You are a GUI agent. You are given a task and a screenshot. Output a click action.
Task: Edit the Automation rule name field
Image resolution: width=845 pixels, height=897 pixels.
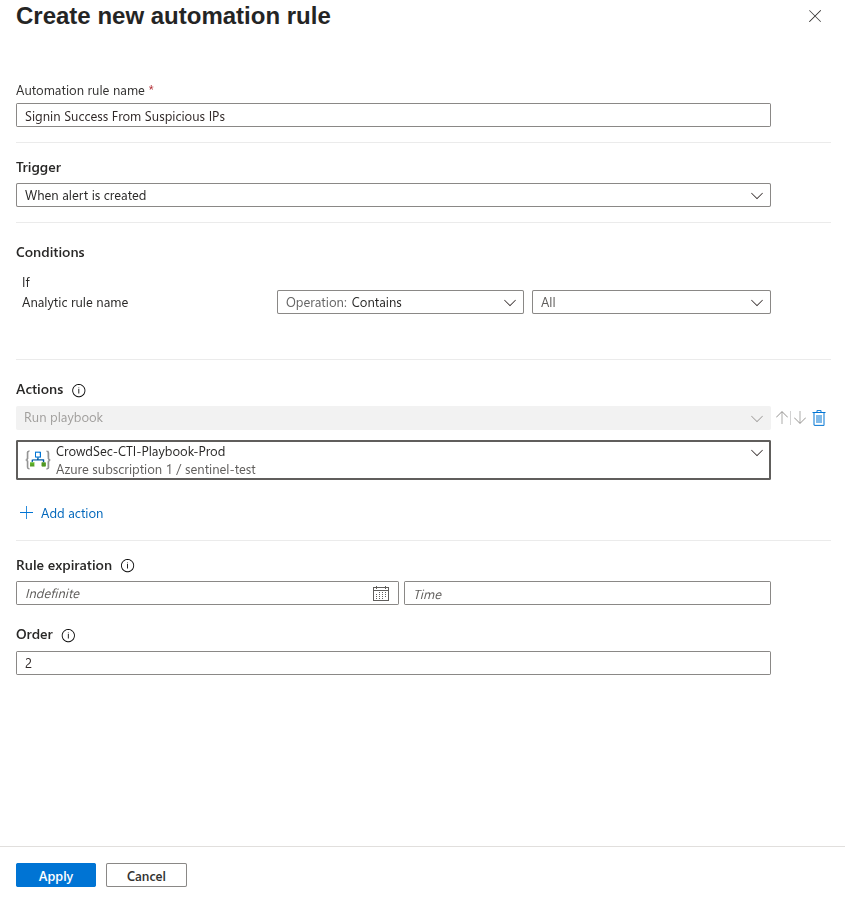click(x=392, y=115)
